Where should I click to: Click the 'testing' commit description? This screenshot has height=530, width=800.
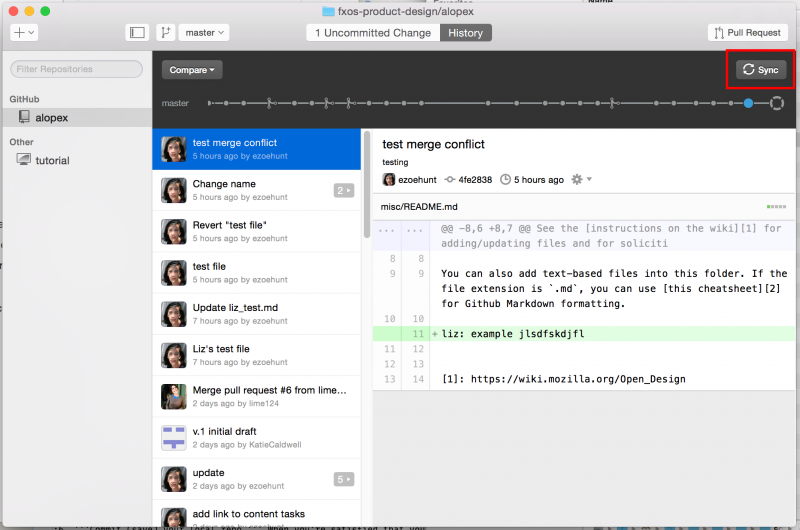click(x=395, y=162)
